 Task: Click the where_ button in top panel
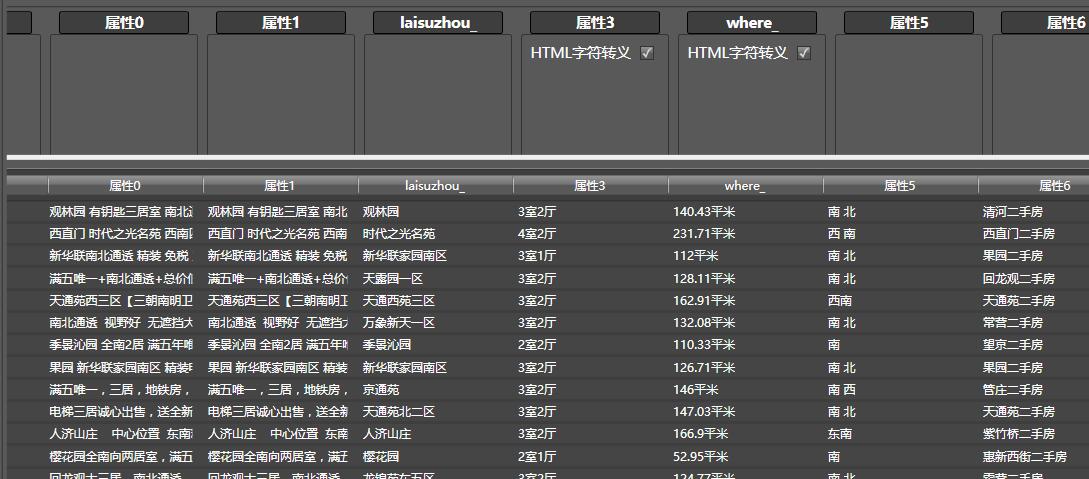pyautogui.click(x=751, y=22)
